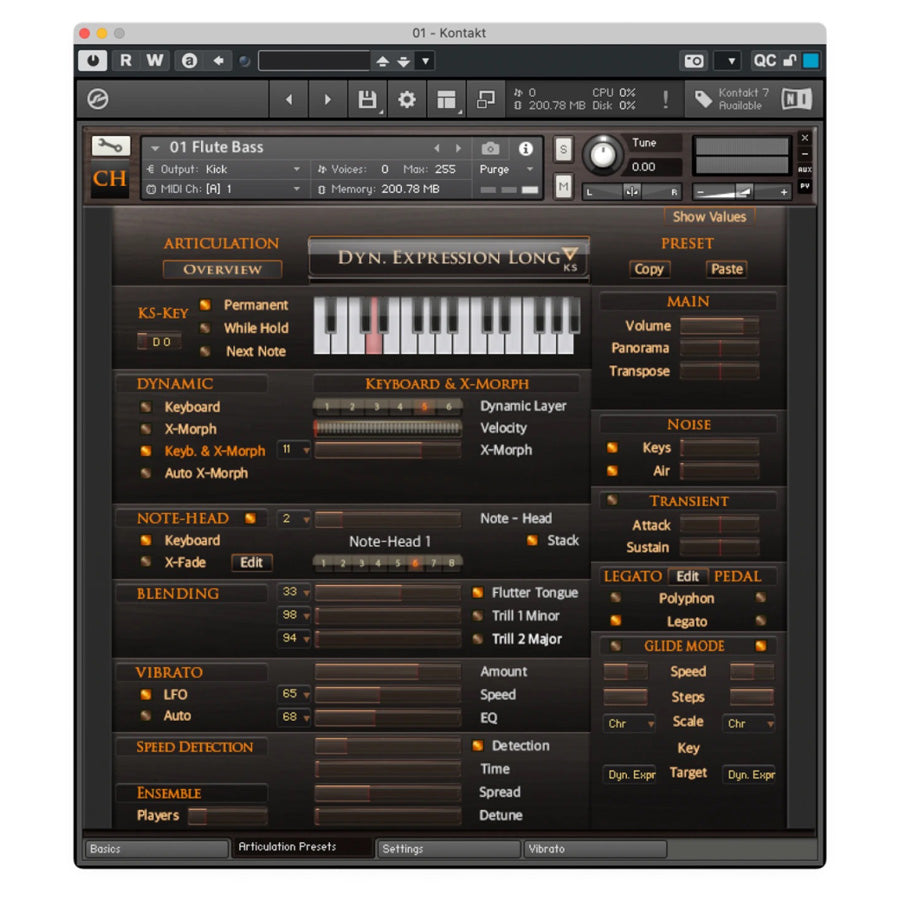Select the PEDAL section tab
The width and height of the screenshot is (900, 900).
coord(738,576)
